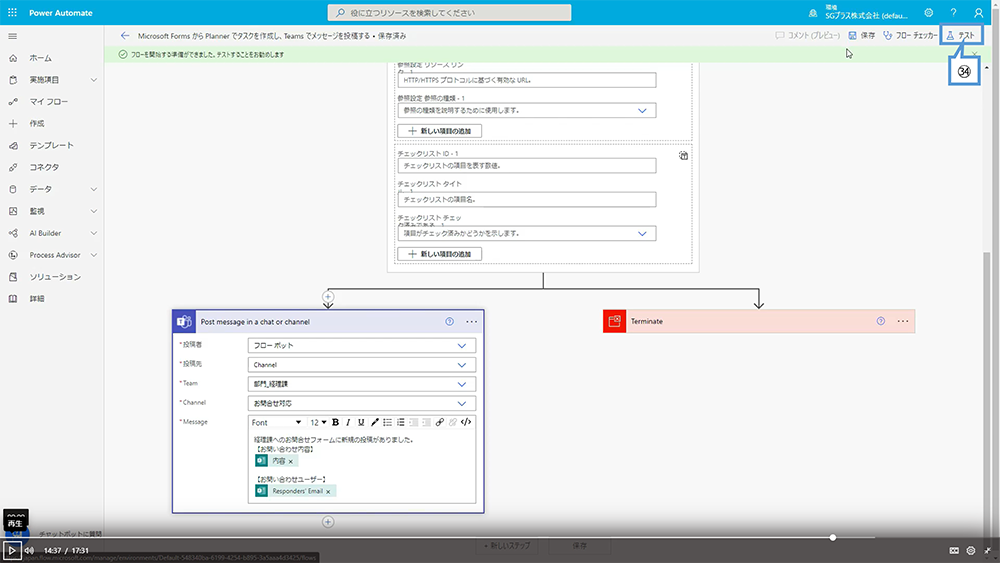This screenshot has width=1000, height=563.
Task: Click the red Terminate action icon
Action: point(614,321)
